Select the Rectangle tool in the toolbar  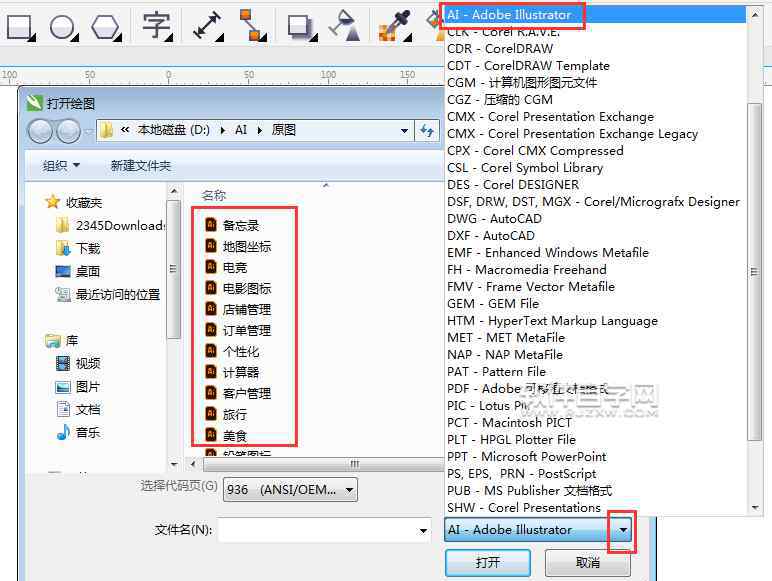(x=20, y=26)
